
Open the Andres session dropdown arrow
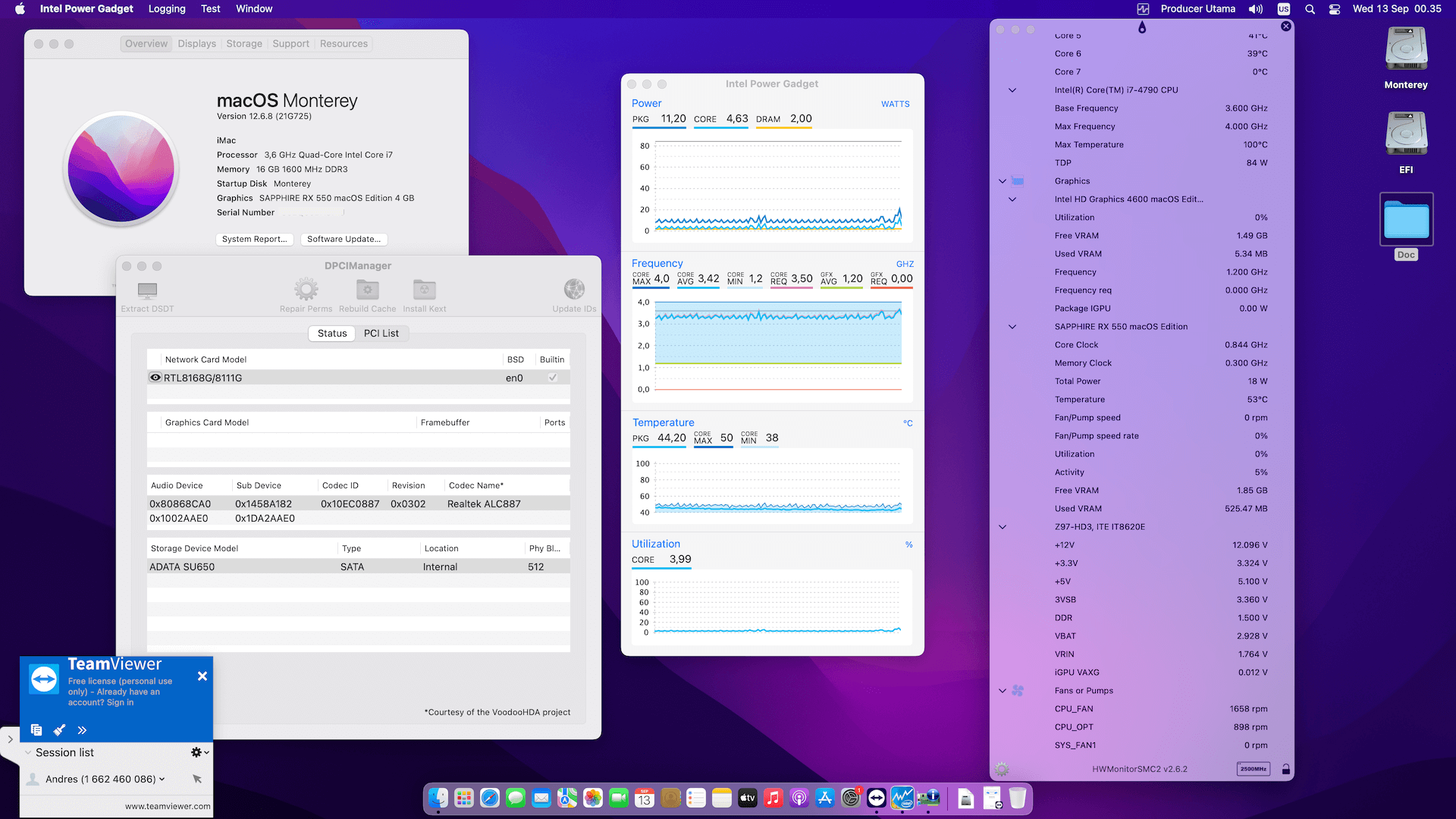point(162,779)
